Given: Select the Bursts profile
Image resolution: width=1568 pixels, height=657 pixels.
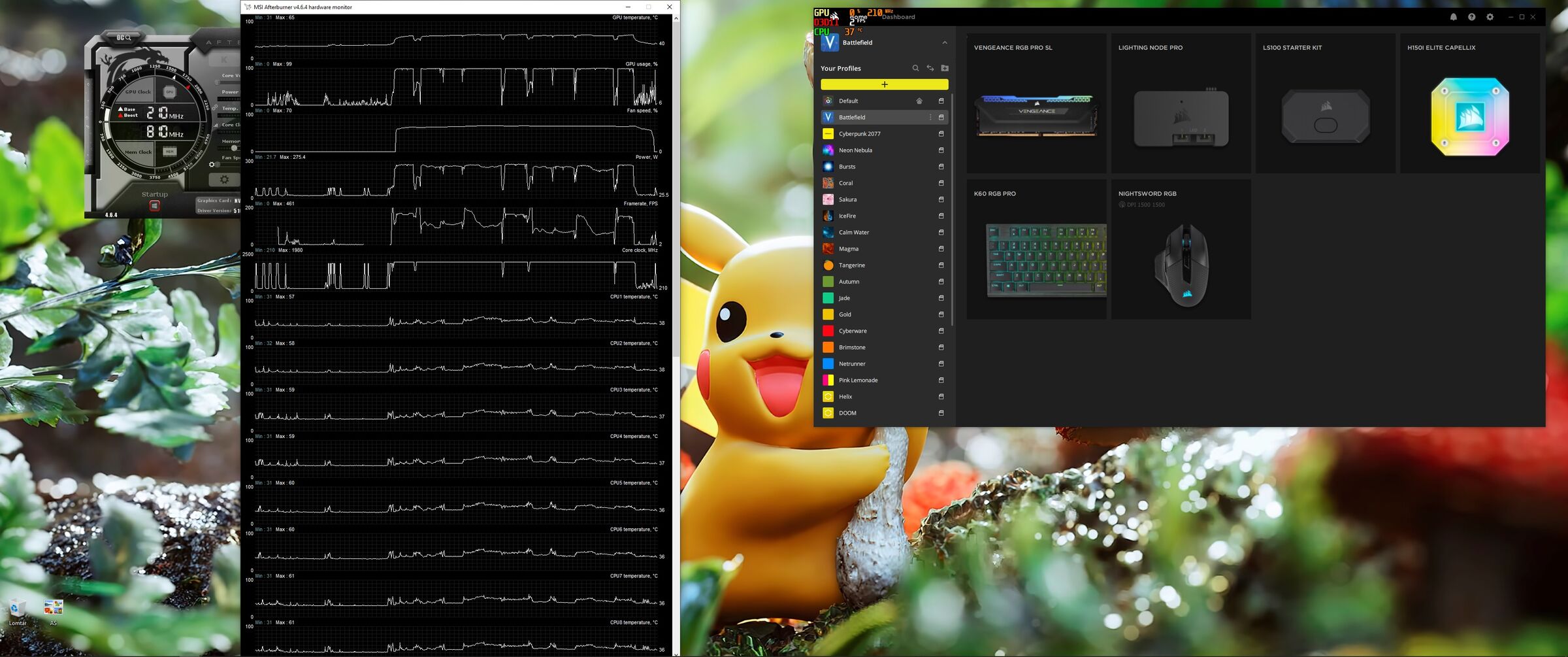Looking at the screenshot, I should pos(885,167).
